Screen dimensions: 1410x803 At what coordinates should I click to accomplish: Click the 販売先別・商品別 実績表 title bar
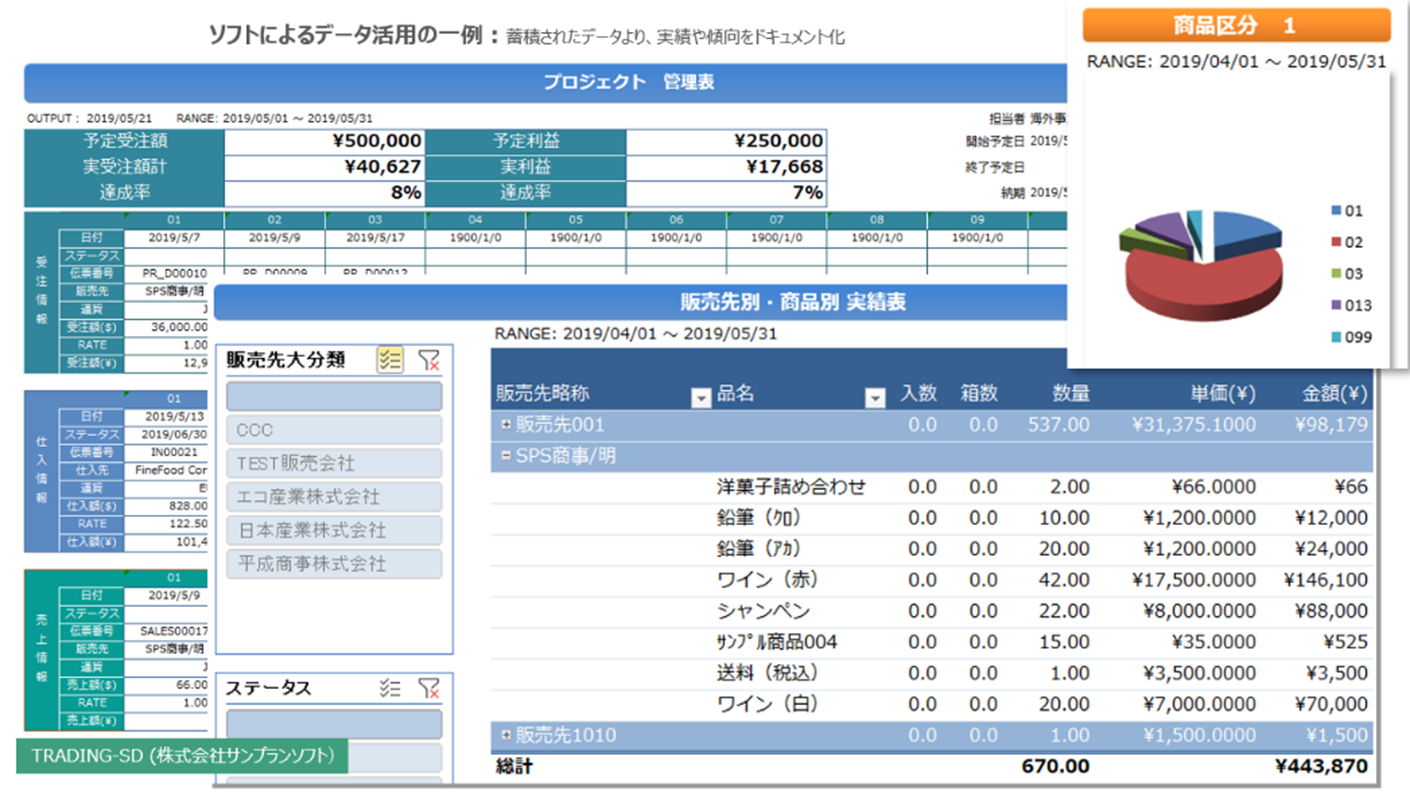click(640, 302)
